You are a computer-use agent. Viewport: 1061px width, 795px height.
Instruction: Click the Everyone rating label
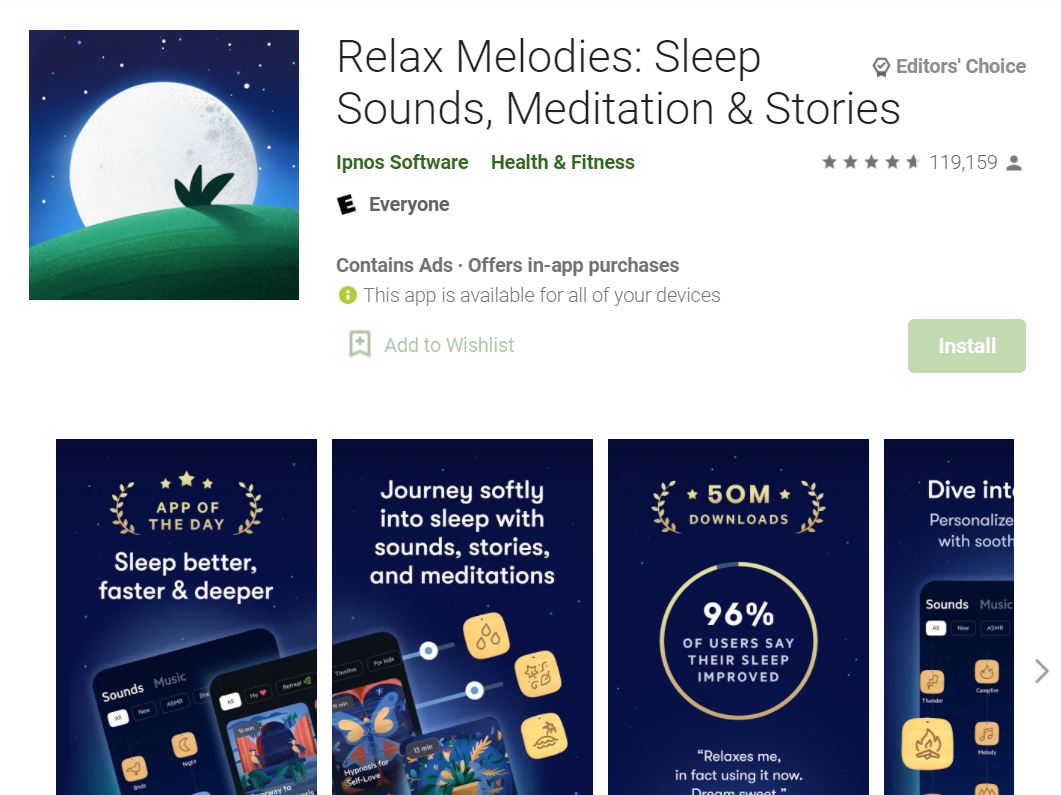click(x=409, y=204)
